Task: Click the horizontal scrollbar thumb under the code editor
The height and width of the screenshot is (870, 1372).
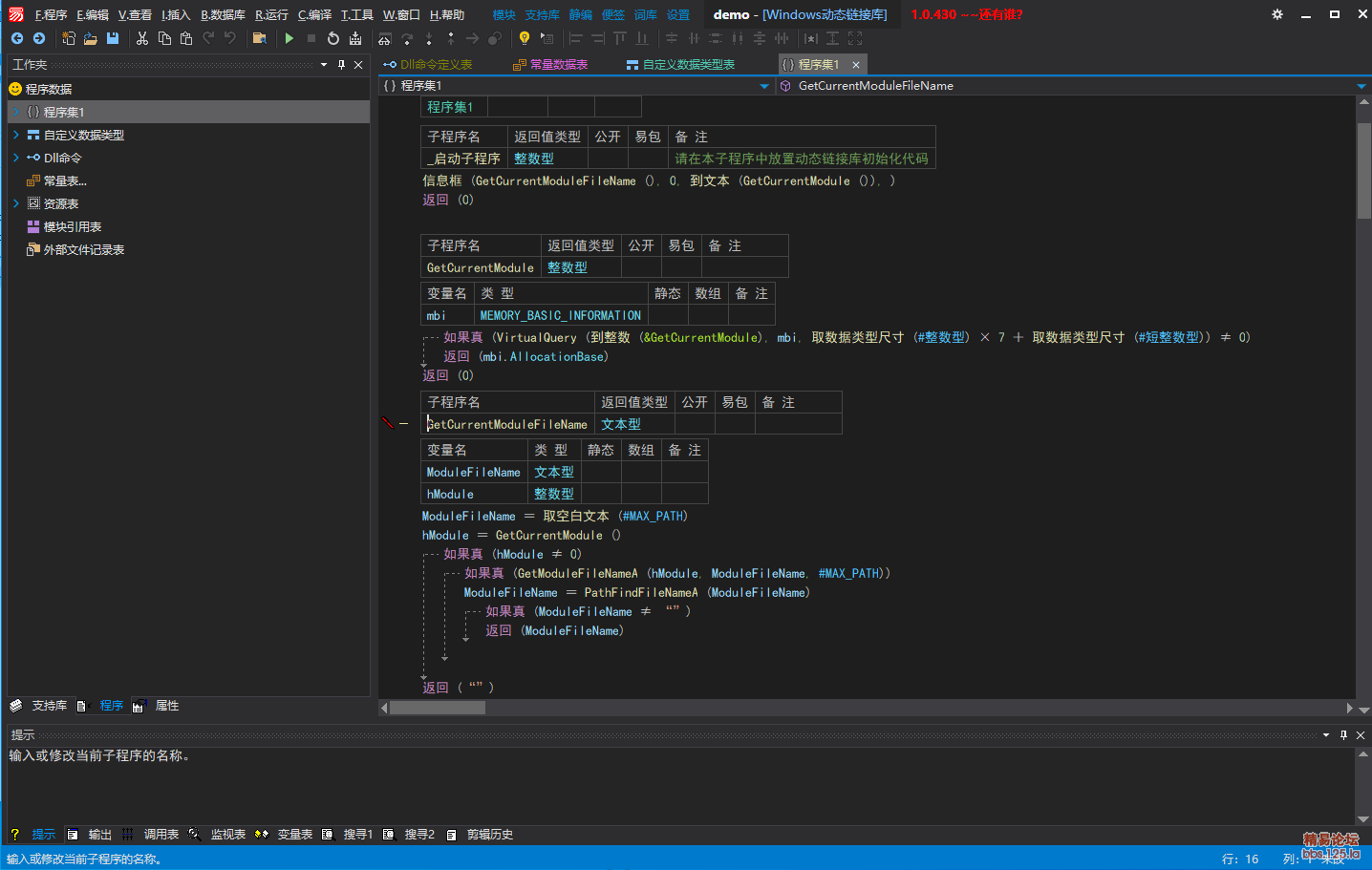Action: pos(438,708)
